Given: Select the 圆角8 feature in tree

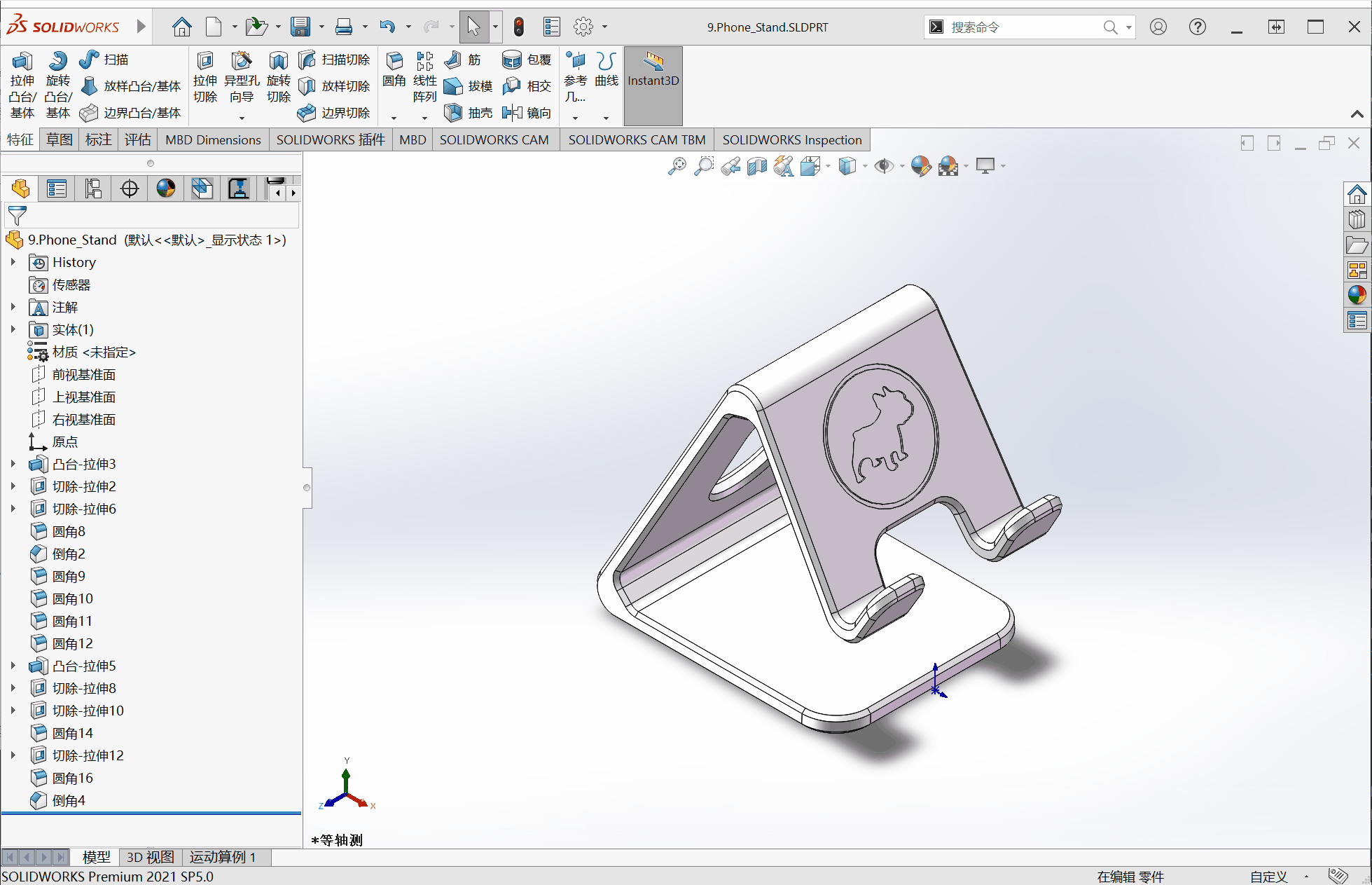Looking at the screenshot, I should coord(58,531).
